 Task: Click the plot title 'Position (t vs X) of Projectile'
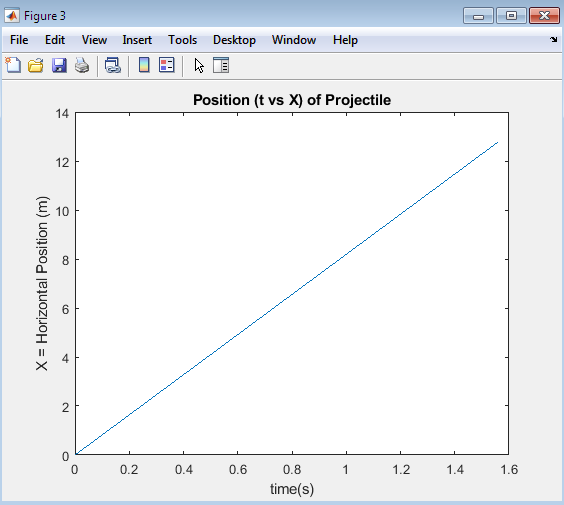(292, 100)
